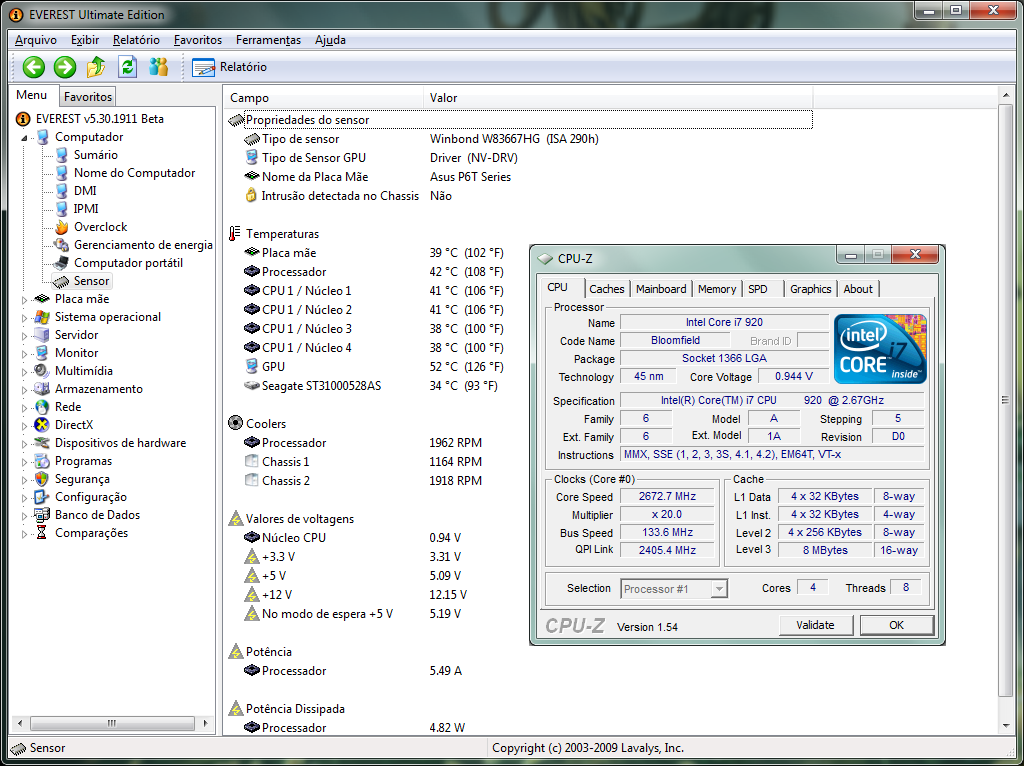Collapse the Computador tree node
The height and width of the screenshot is (766, 1024).
[x=24, y=138]
